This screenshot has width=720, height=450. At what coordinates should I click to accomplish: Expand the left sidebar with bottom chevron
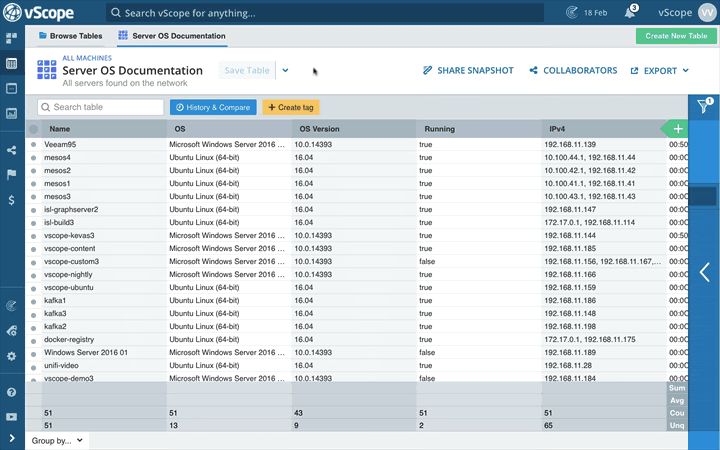coord(12,439)
